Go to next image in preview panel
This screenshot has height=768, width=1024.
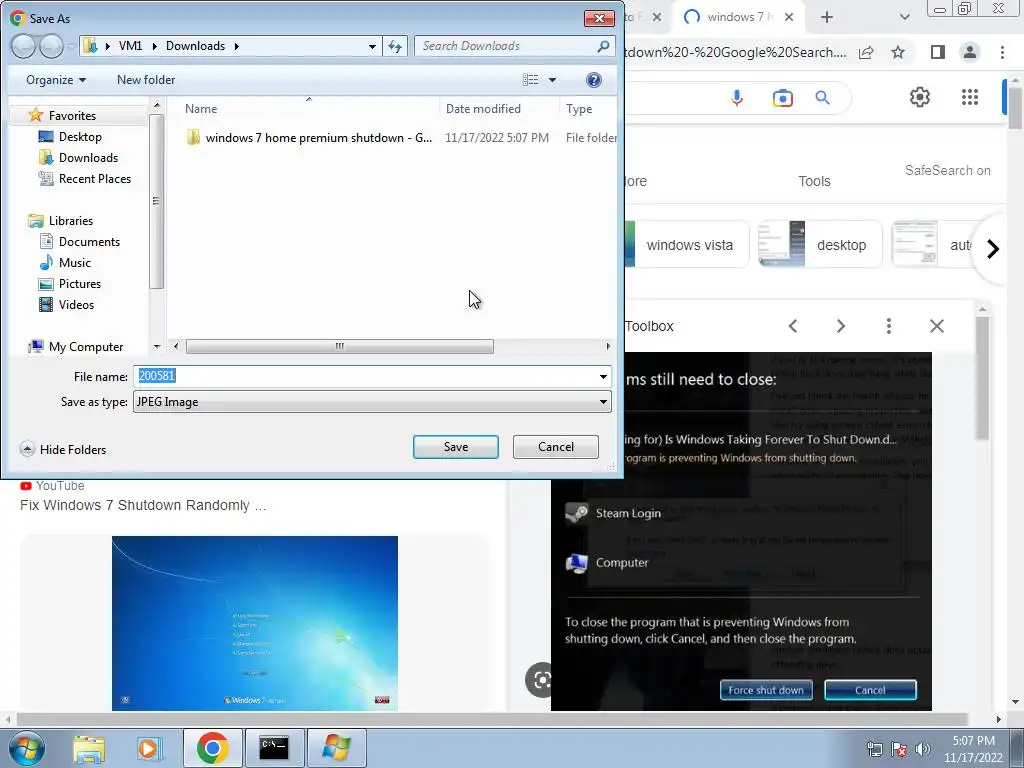click(x=840, y=326)
